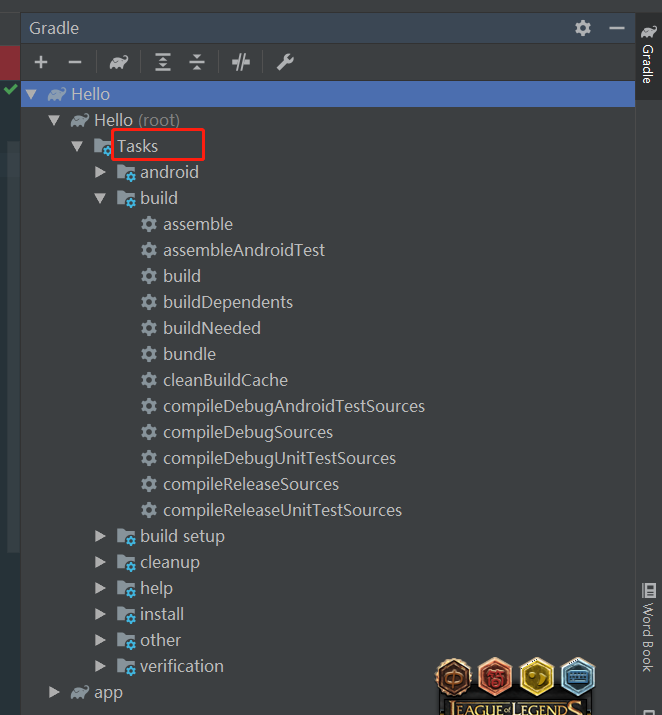Expand the build setup group
Screen dimensions: 662x715
(100, 536)
